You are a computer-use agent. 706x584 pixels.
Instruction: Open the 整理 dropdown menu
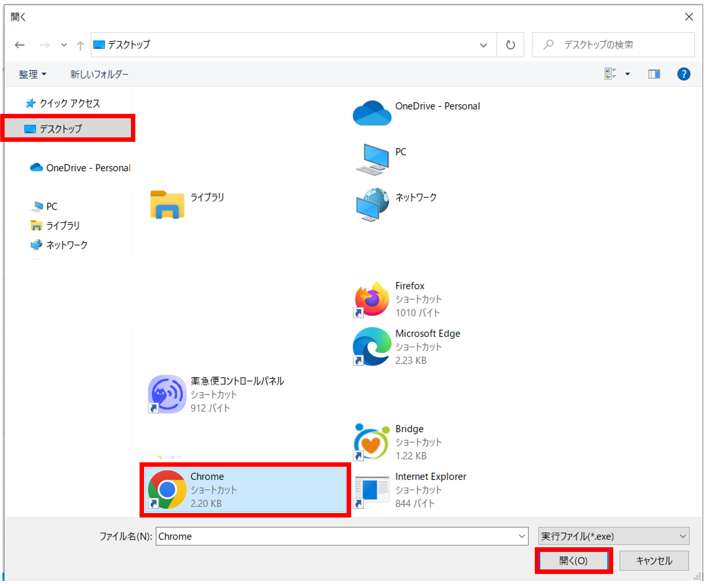32,74
